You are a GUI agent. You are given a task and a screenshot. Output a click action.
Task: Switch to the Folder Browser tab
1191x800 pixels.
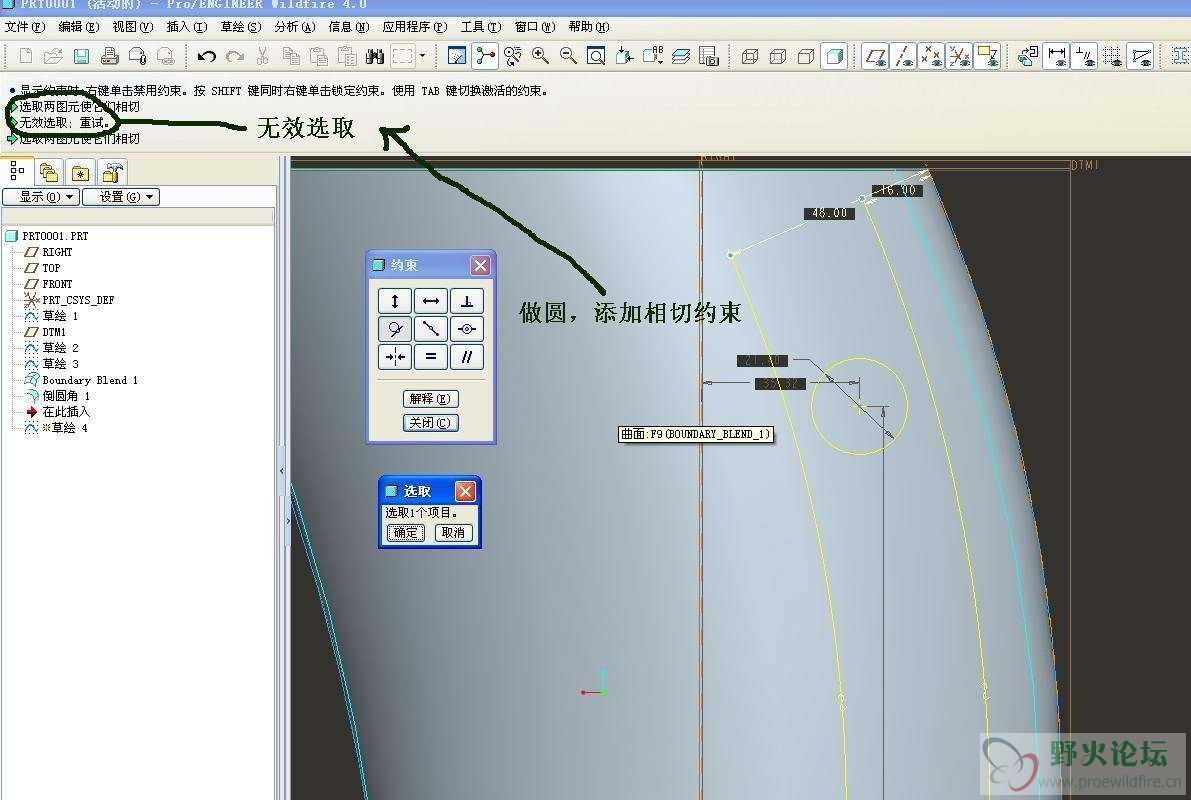(49, 172)
